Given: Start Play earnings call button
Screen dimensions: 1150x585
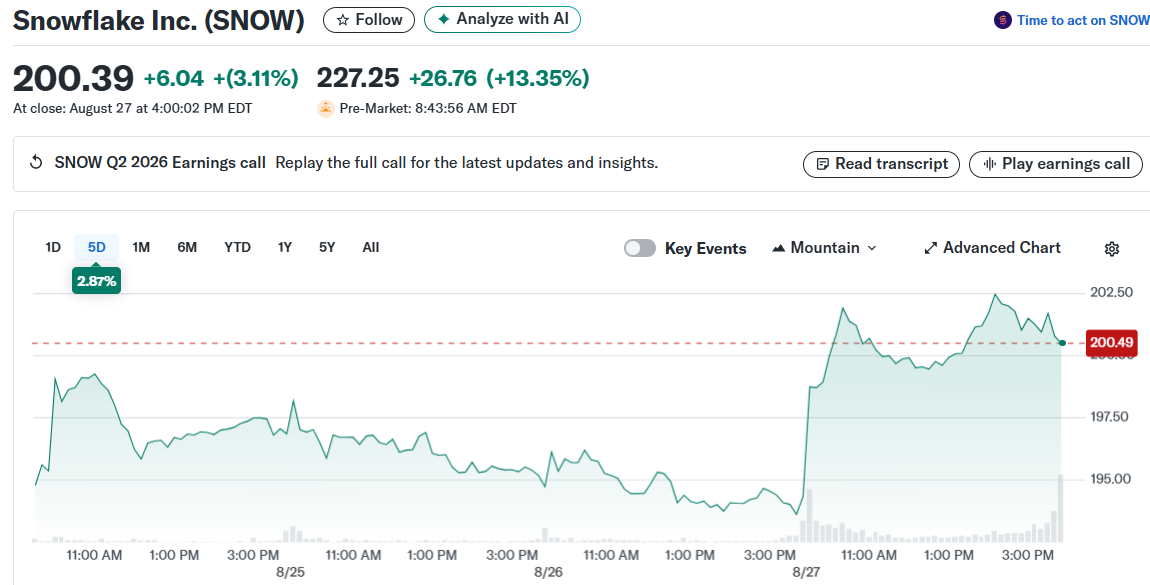Looking at the screenshot, I should point(1056,163).
